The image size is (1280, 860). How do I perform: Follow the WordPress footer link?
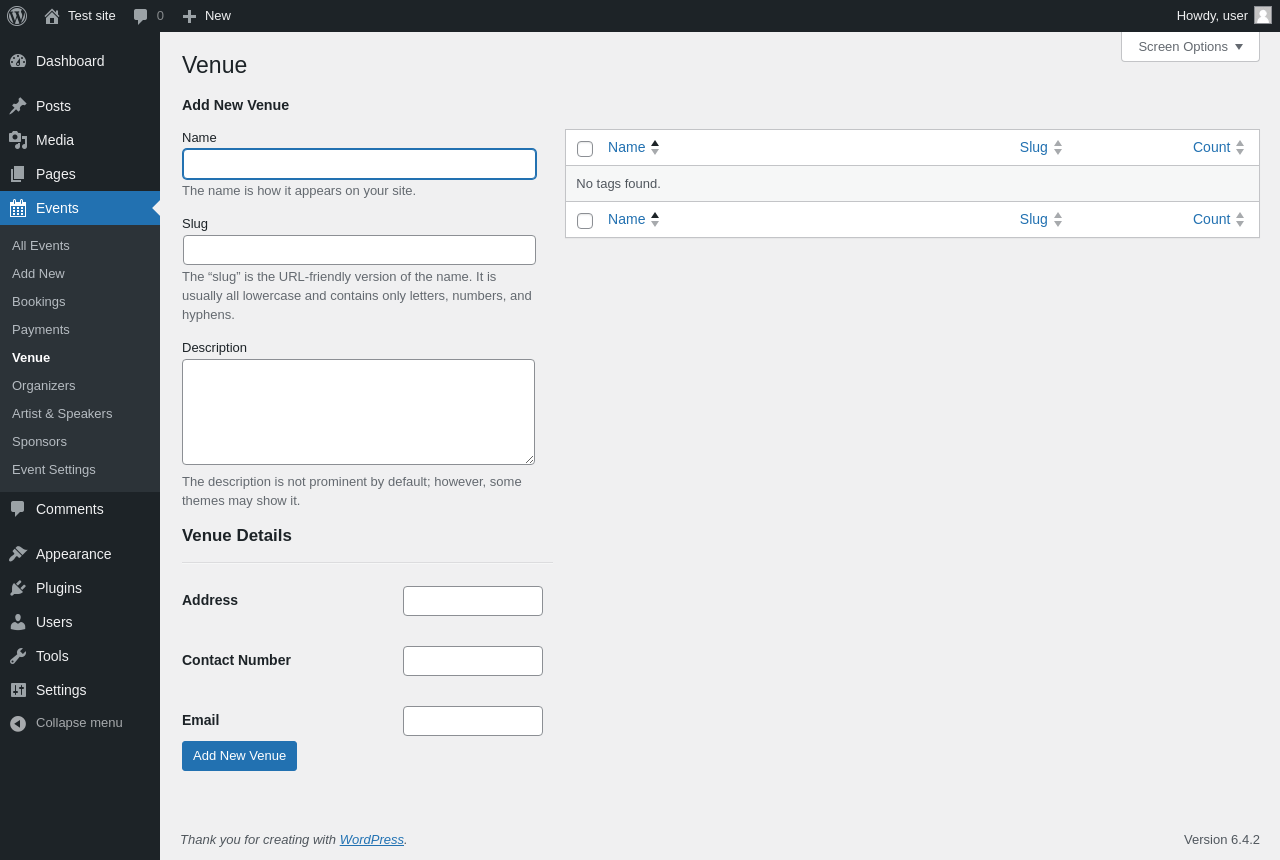372,840
